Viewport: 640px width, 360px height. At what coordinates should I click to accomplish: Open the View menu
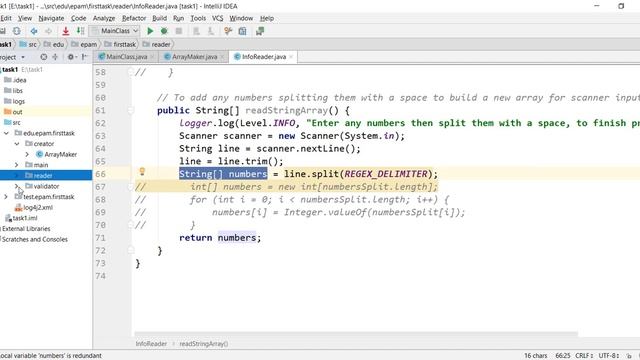point(24,18)
